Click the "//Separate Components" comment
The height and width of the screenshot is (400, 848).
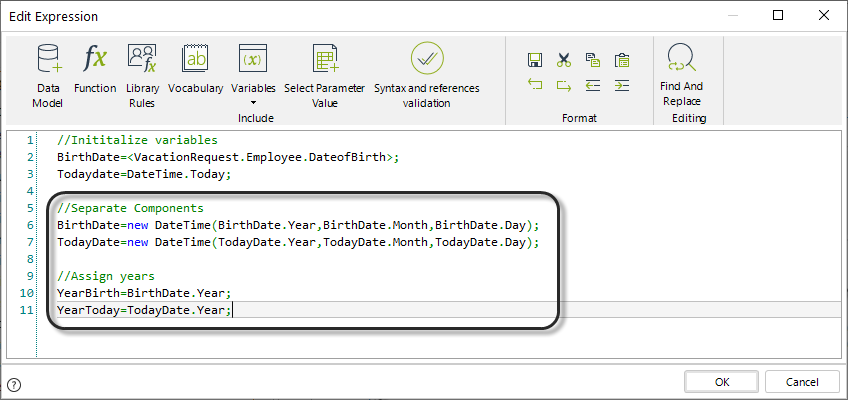[x=130, y=208]
